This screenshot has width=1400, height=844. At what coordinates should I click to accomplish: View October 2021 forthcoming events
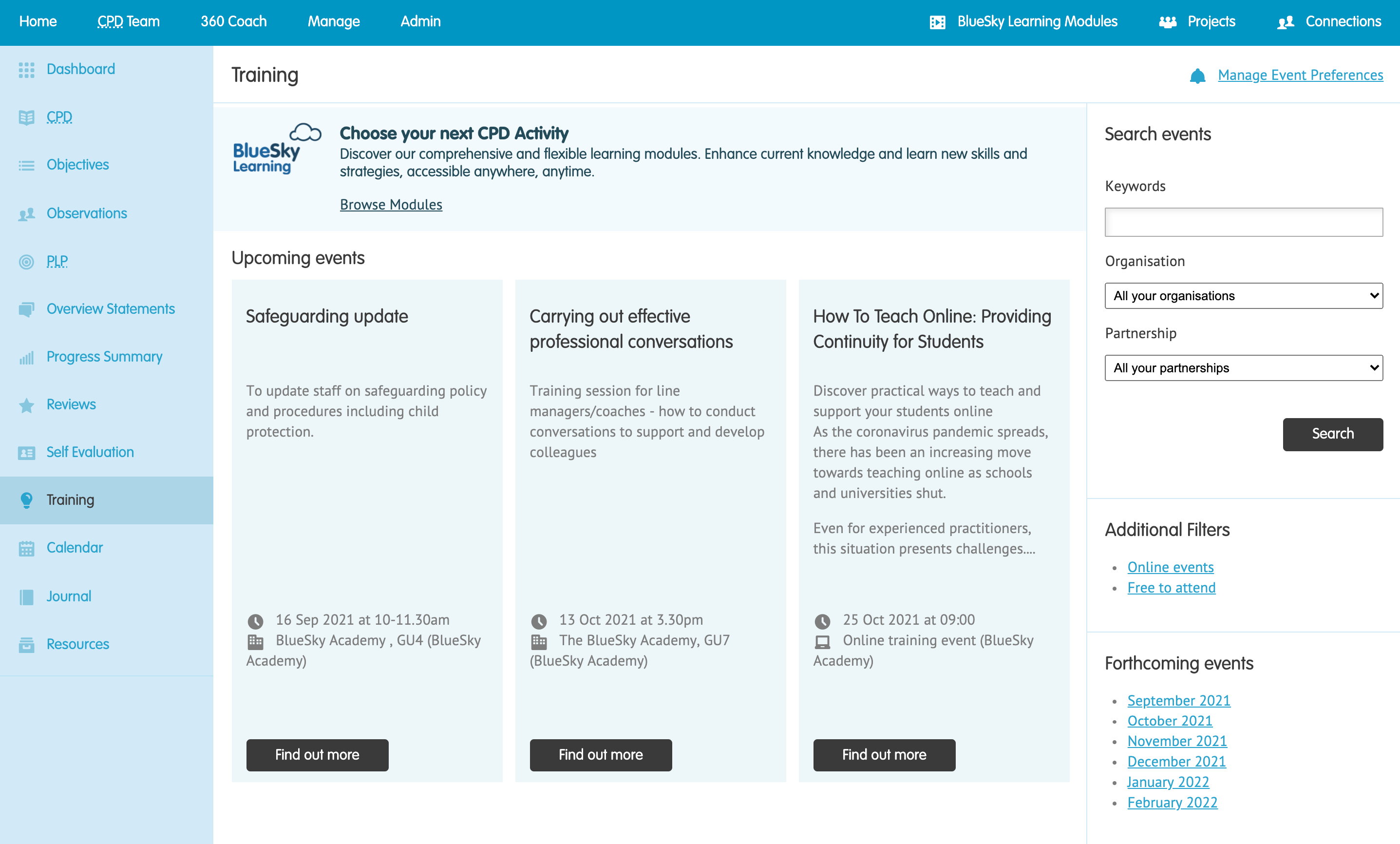pos(1170,721)
